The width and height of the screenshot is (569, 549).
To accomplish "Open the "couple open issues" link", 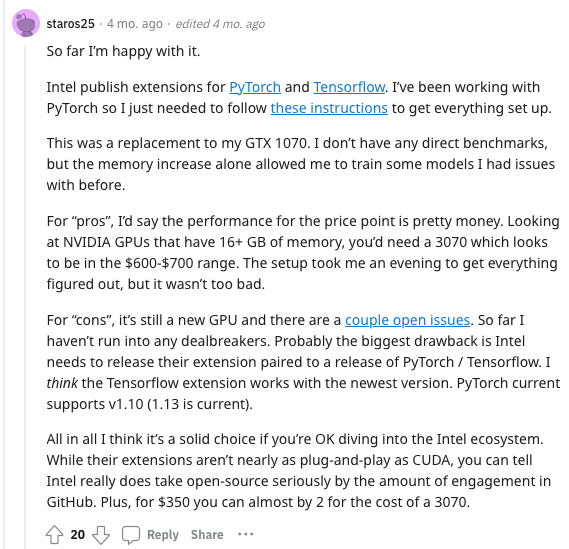I will 407,320.
